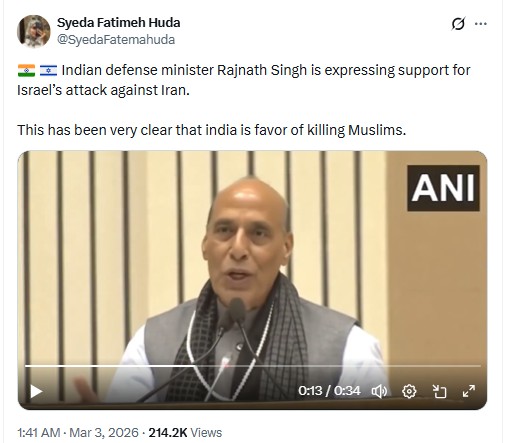This screenshot has width=505, height=443.
Task: Mute the video volume
Action: point(379,391)
